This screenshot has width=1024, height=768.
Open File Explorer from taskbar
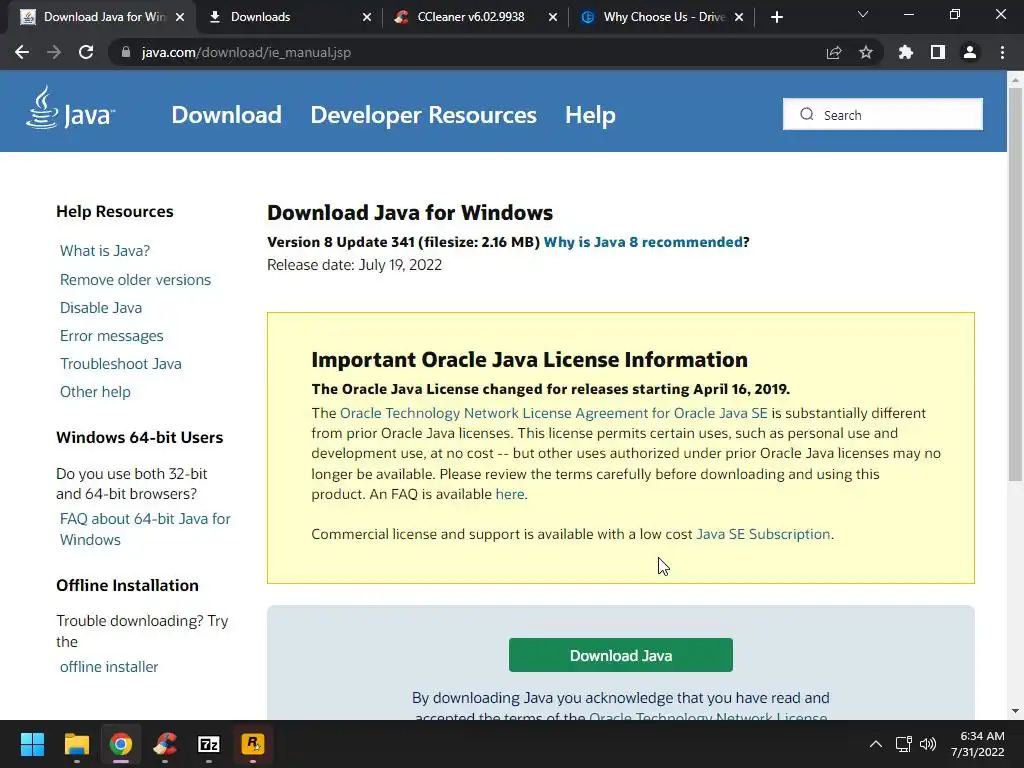click(76, 744)
